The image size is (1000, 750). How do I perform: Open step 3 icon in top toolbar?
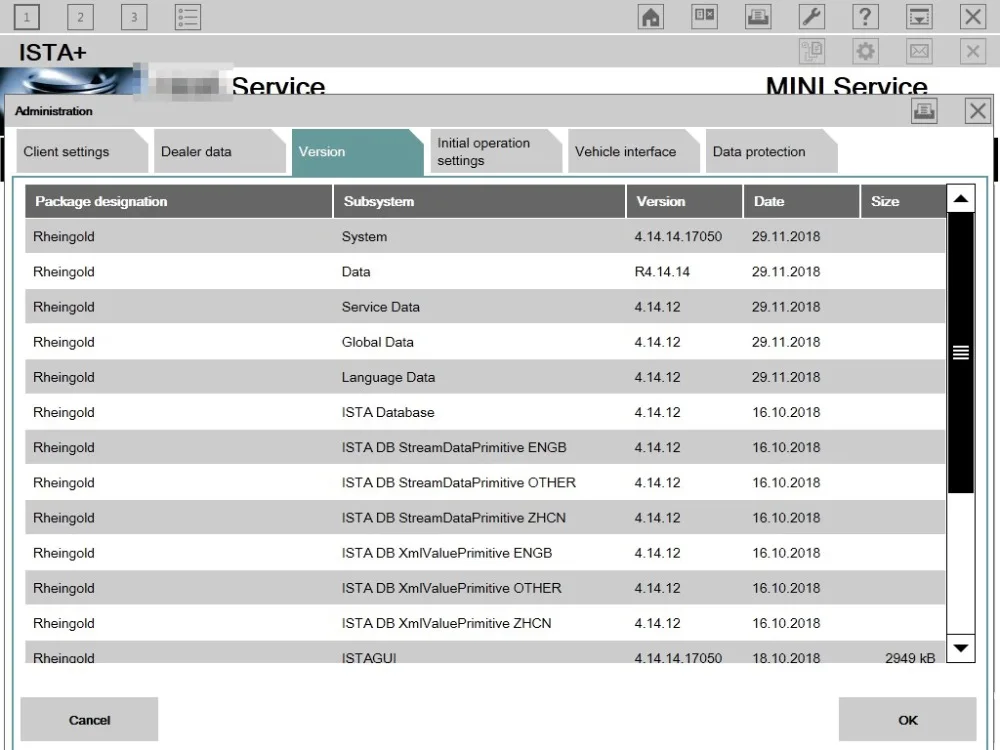coord(134,17)
